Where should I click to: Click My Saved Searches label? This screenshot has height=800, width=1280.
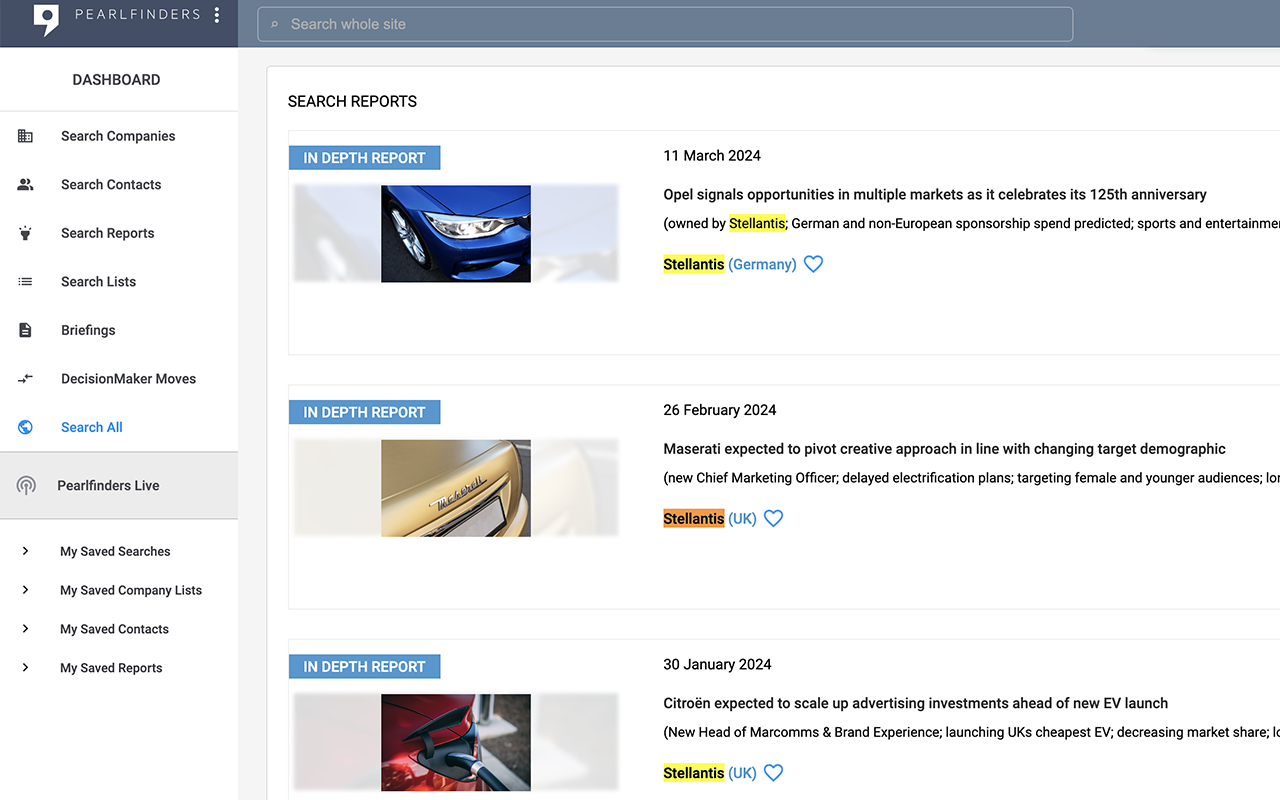pyautogui.click(x=115, y=551)
